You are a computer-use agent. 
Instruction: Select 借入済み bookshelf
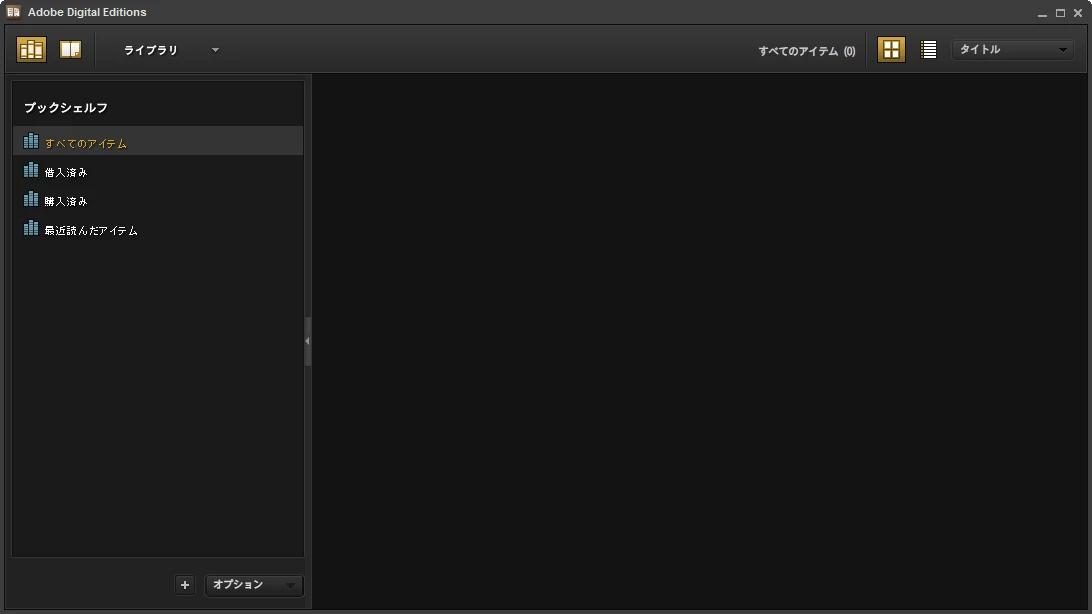[x=158, y=171]
